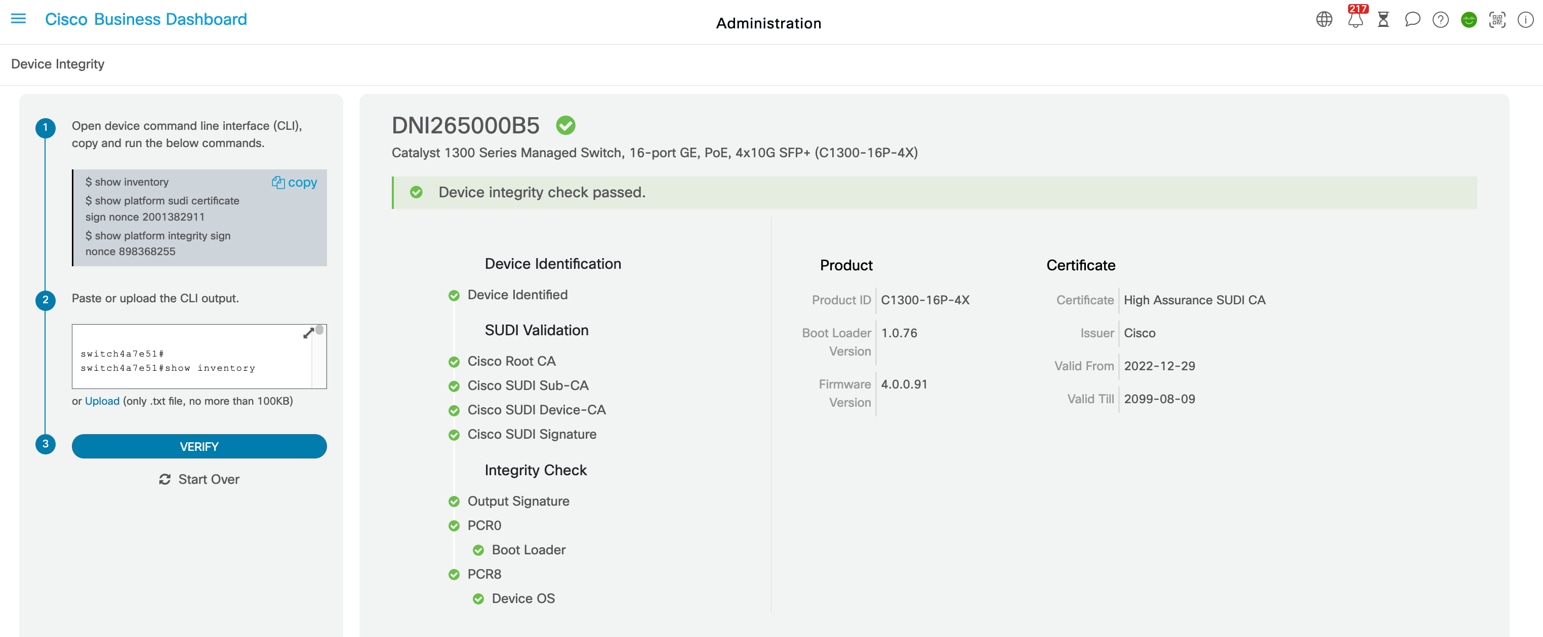Click inside the CLI output paste field

pyautogui.click(x=195, y=360)
